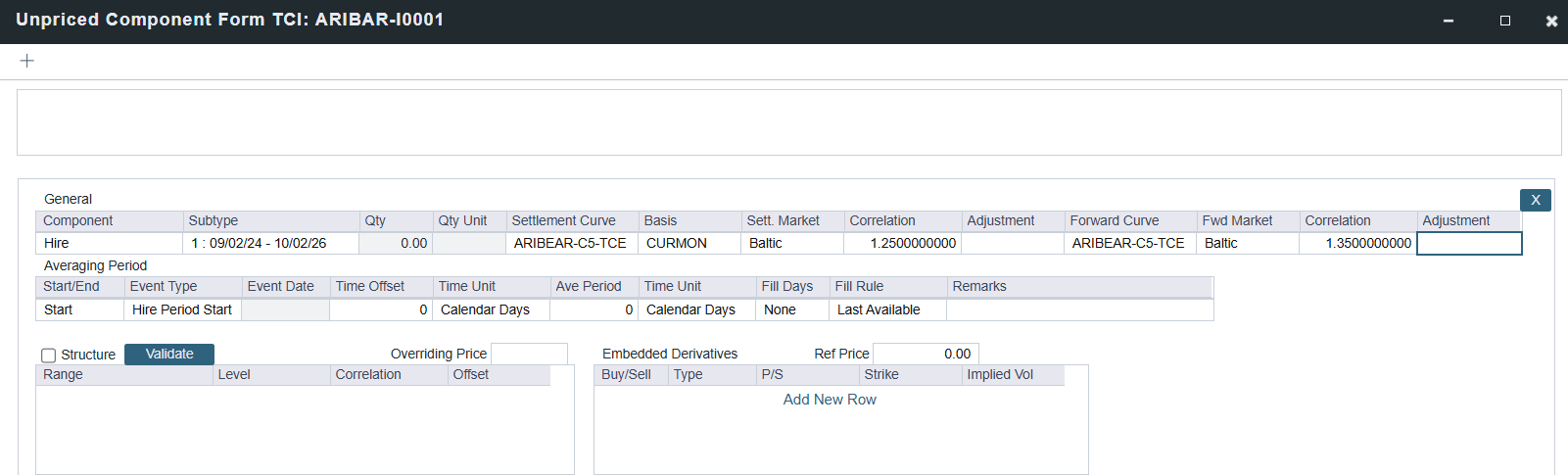This screenshot has height=475, width=1568.
Task: Open the Settlement Curve ARIBEAR-C5-TCE cell
Action: click(x=571, y=243)
